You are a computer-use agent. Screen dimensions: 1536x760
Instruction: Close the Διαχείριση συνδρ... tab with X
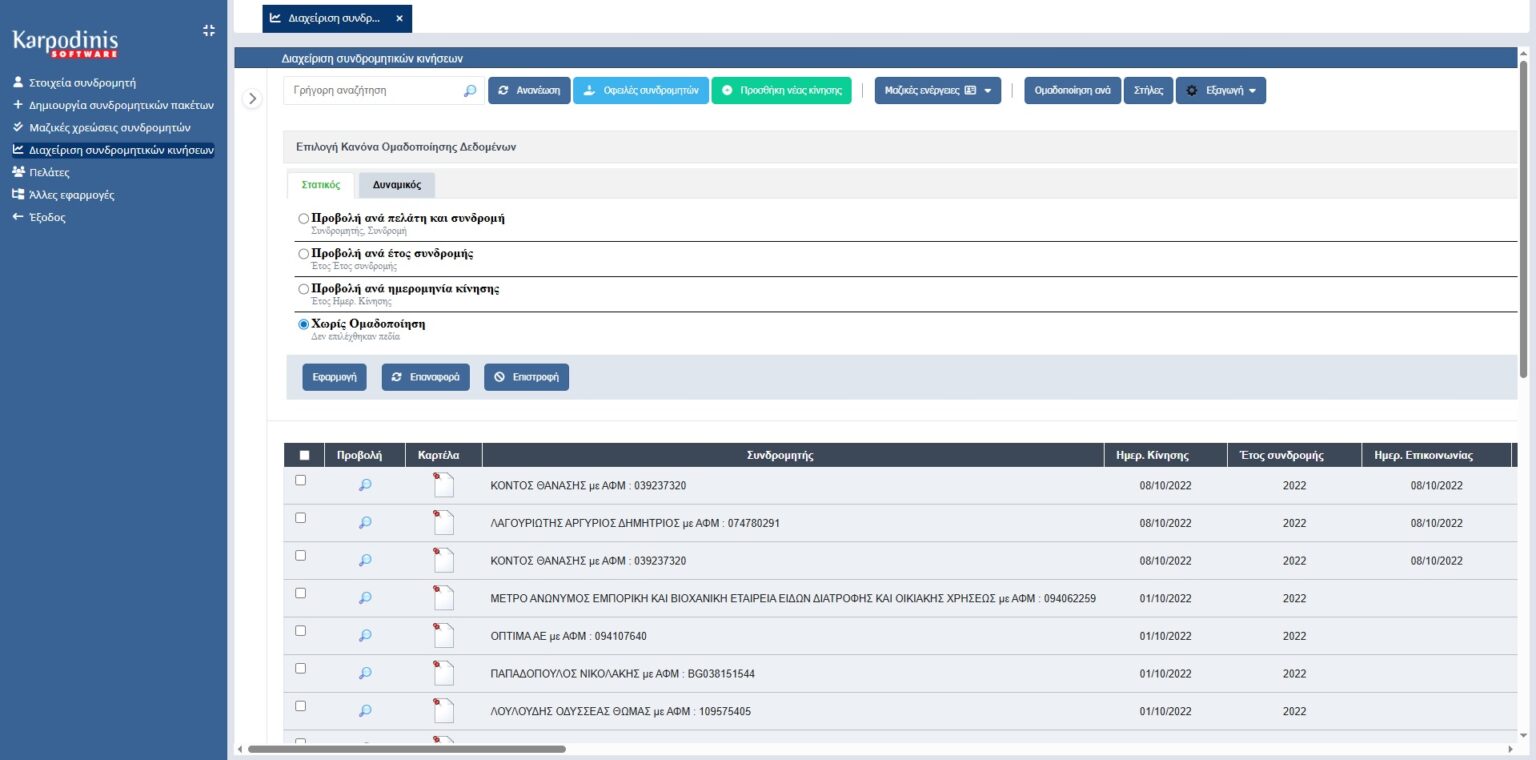[x=399, y=18]
